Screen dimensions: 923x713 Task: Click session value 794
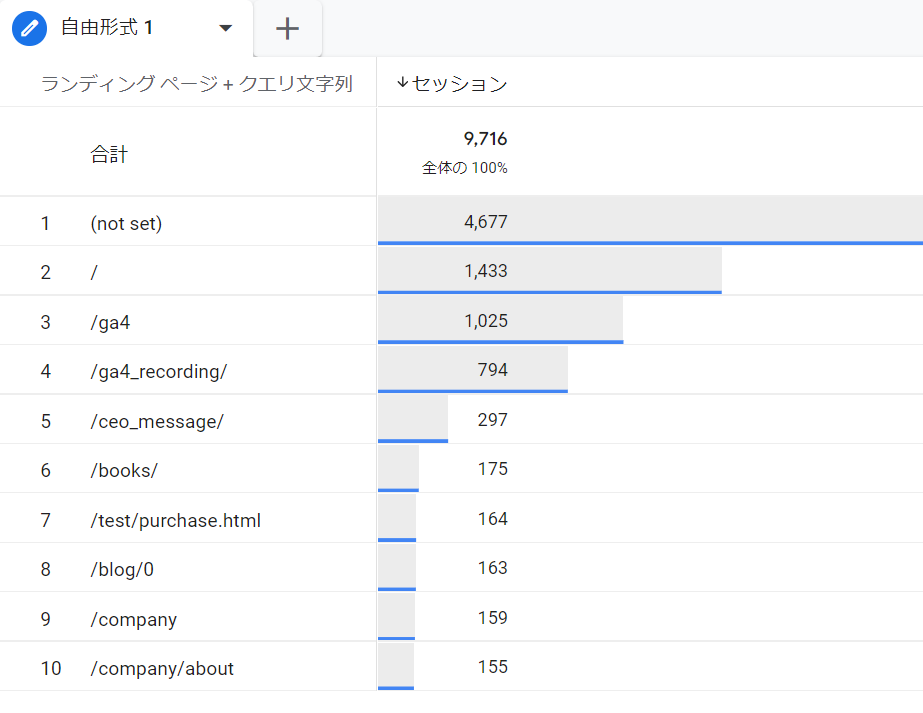click(493, 370)
